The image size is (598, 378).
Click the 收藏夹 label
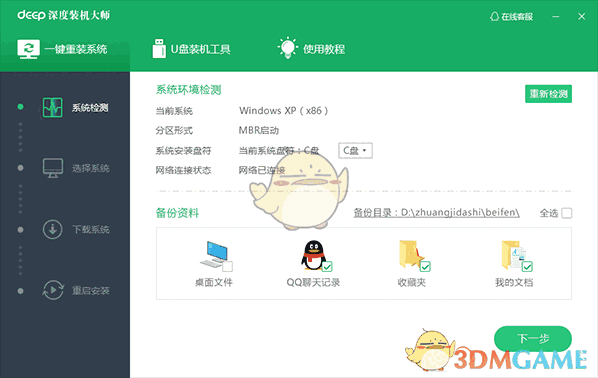(412, 282)
